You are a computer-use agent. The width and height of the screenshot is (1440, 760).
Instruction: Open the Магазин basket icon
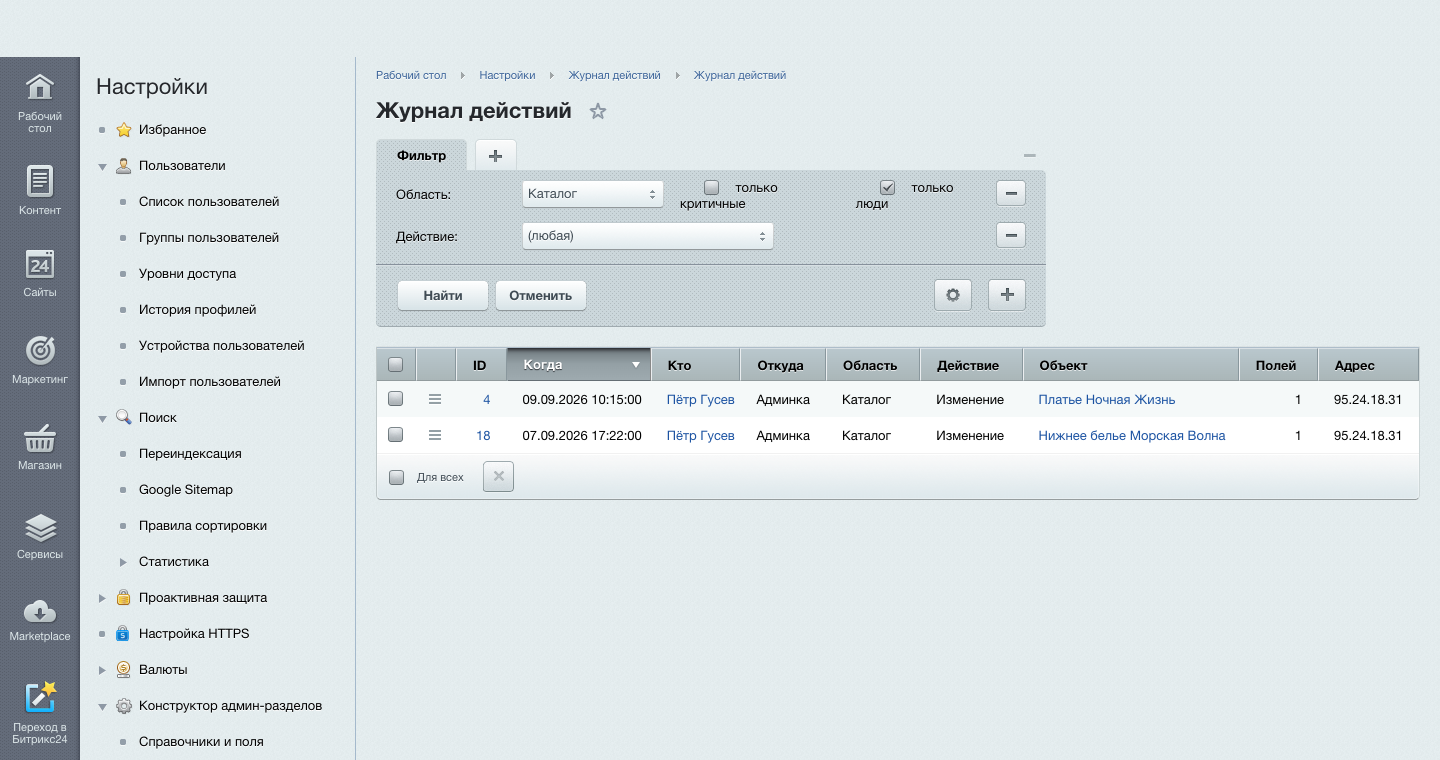tap(40, 437)
